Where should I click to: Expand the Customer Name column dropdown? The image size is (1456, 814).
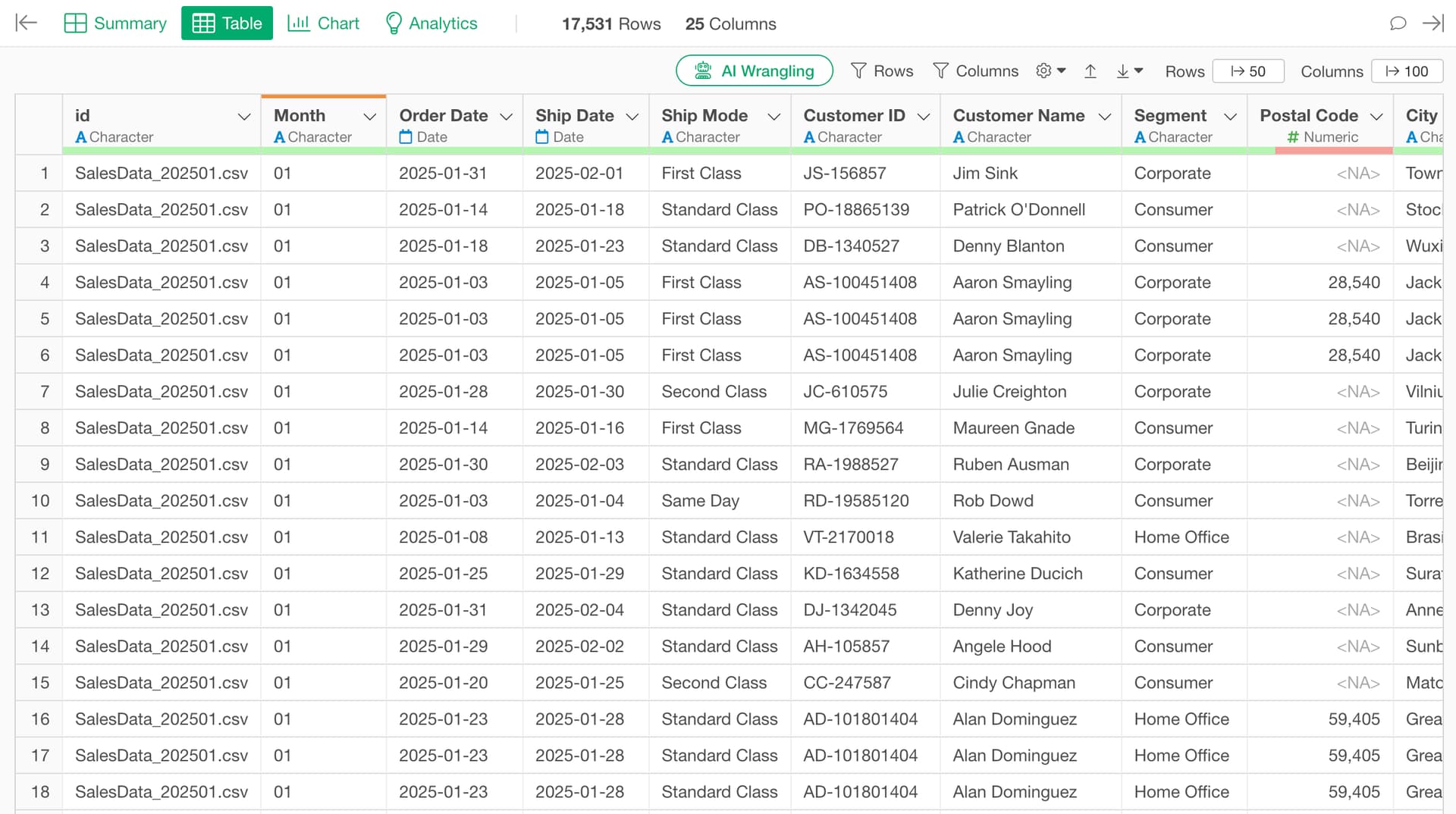click(x=1105, y=117)
